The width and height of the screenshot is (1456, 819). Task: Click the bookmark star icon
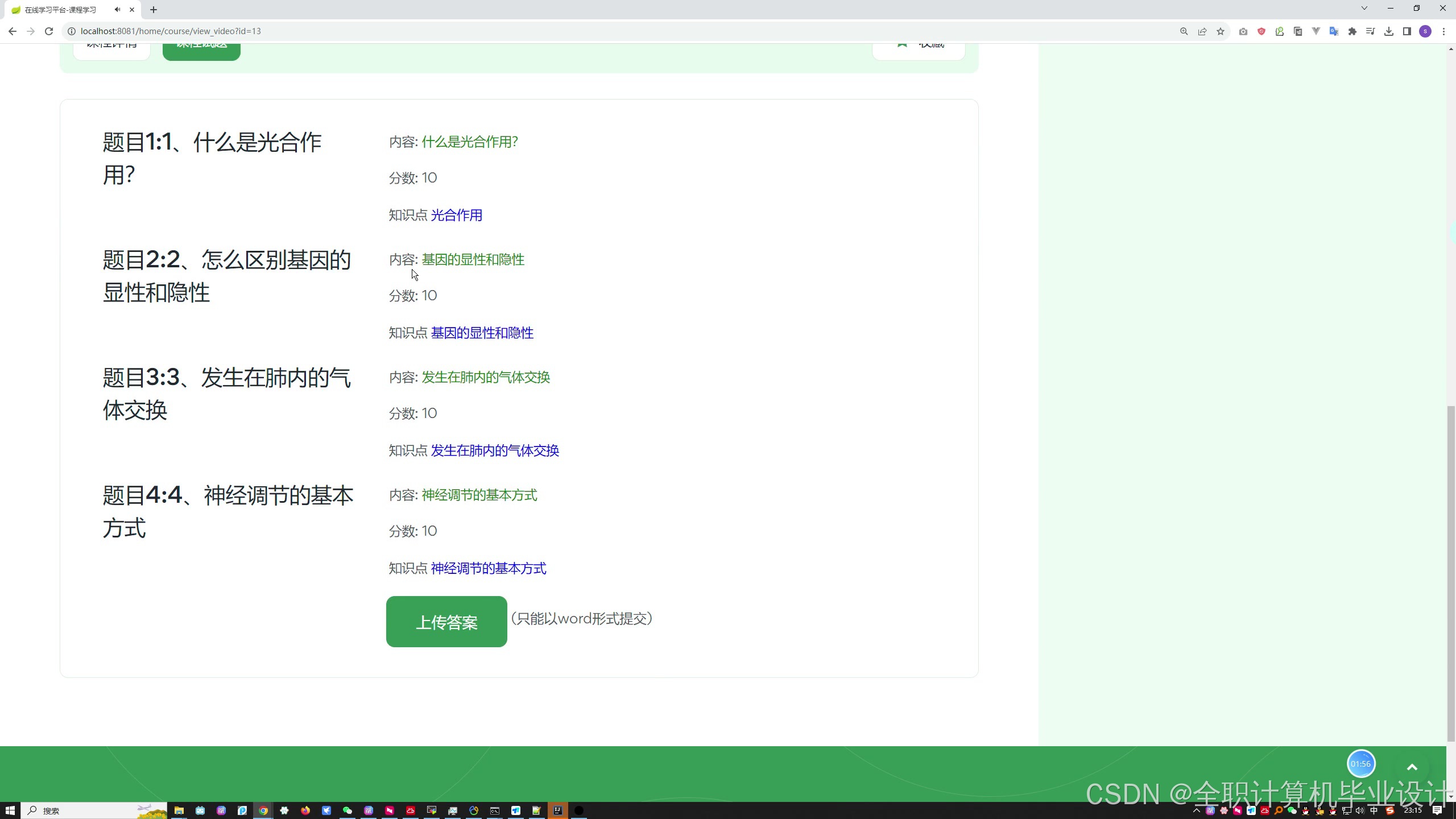tap(1221, 31)
